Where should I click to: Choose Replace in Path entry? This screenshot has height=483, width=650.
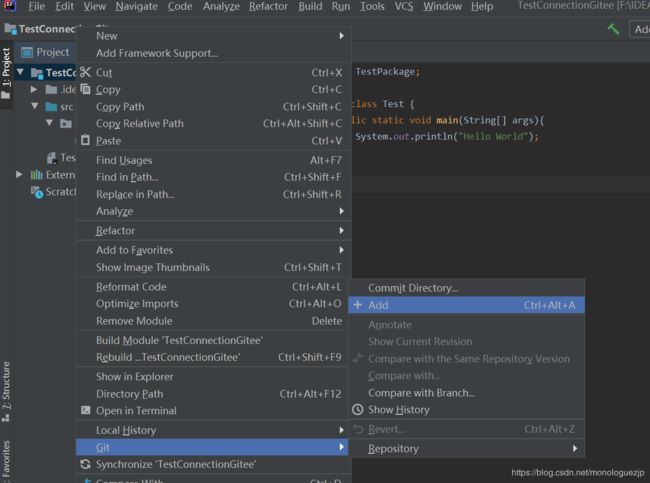[214, 194]
